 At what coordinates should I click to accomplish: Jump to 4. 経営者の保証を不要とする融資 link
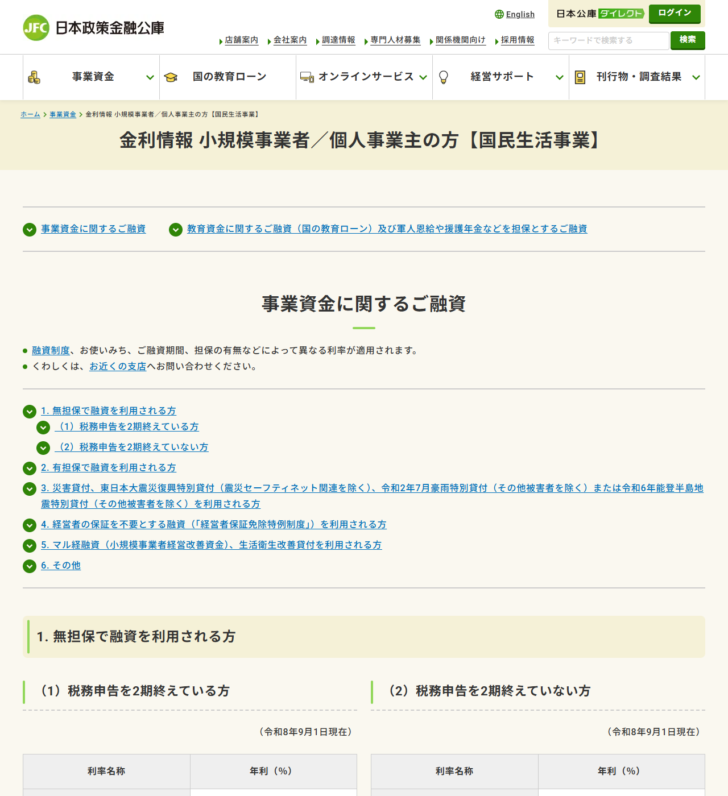[x=214, y=524]
